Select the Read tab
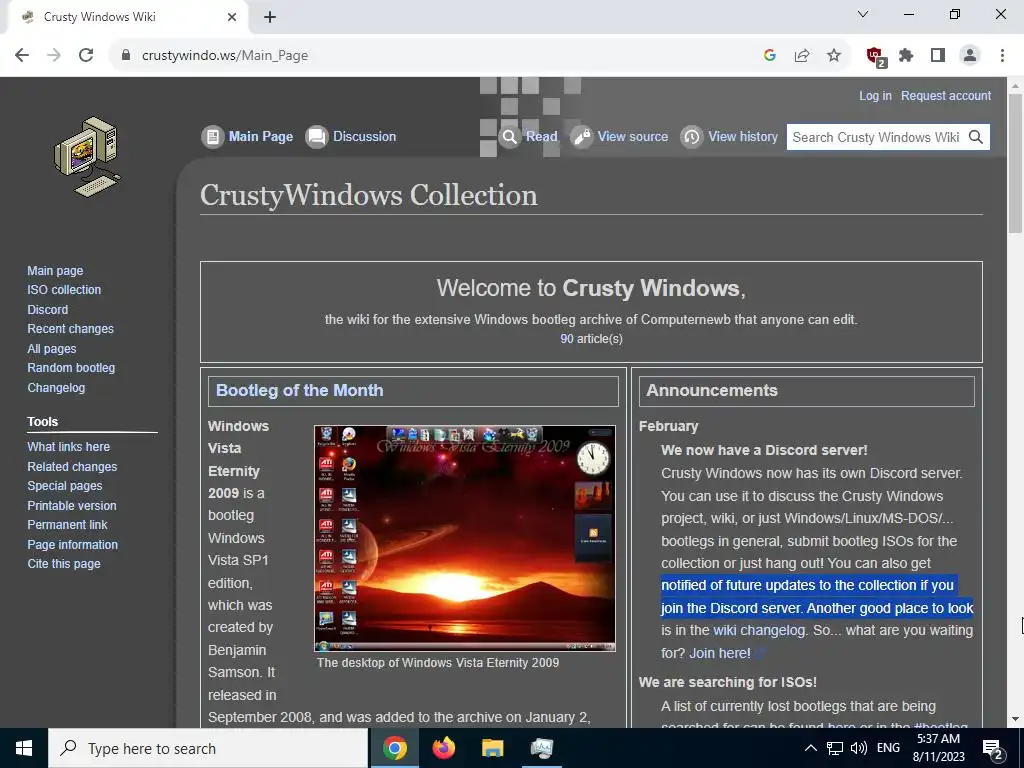1024x768 pixels. tap(528, 136)
